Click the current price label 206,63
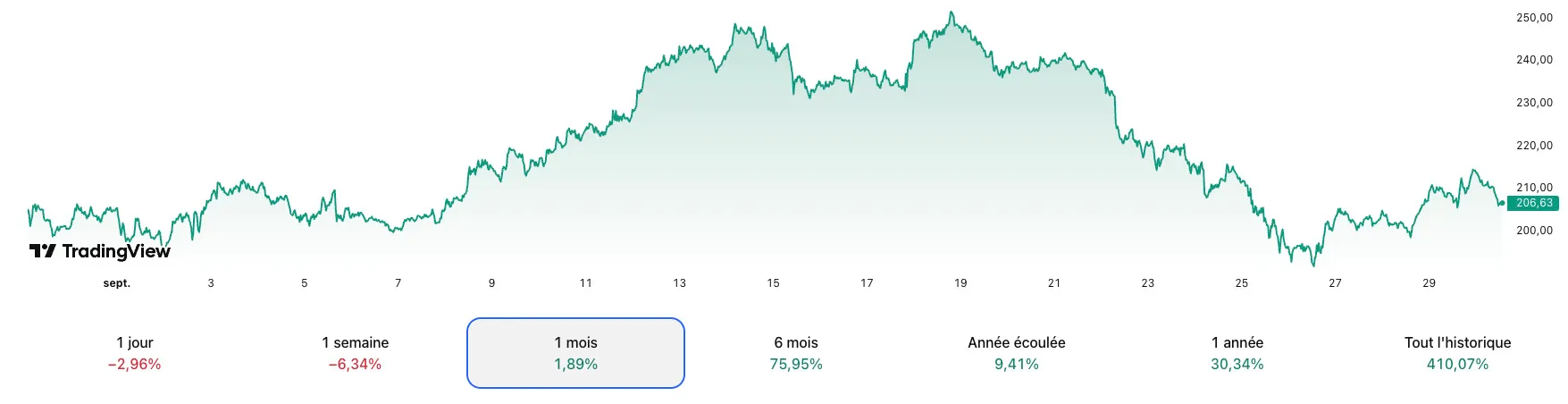 click(1533, 203)
